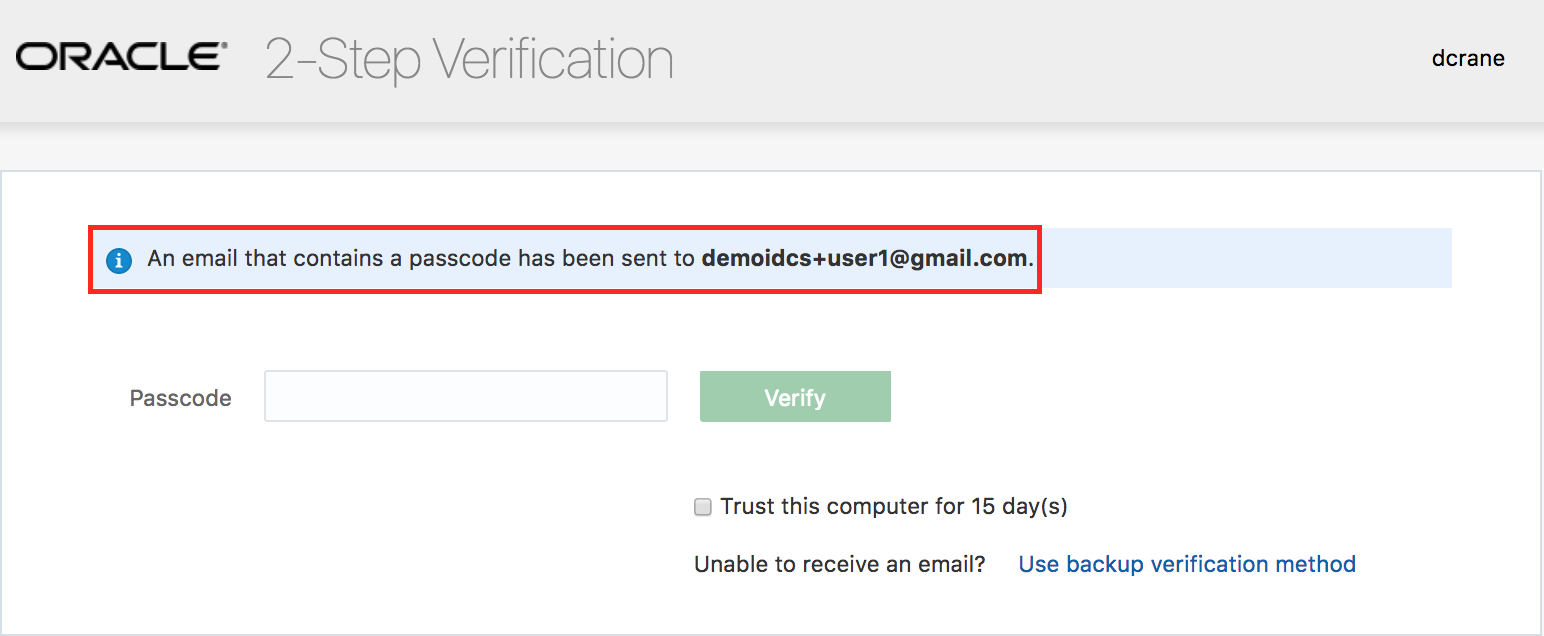This screenshot has height=636, width=1544.
Task: Click the green Verify button
Action: click(795, 397)
